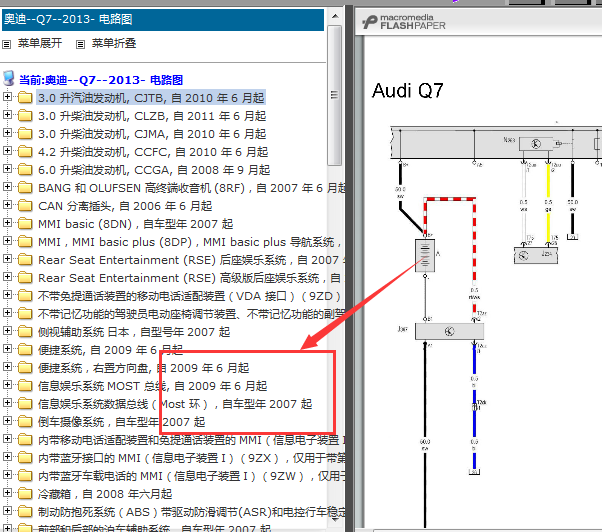Open 制动防抱死系统 (ABS) 带驱动防滑调节 entry
The width and height of the screenshot is (602, 532).
coord(192,512)
